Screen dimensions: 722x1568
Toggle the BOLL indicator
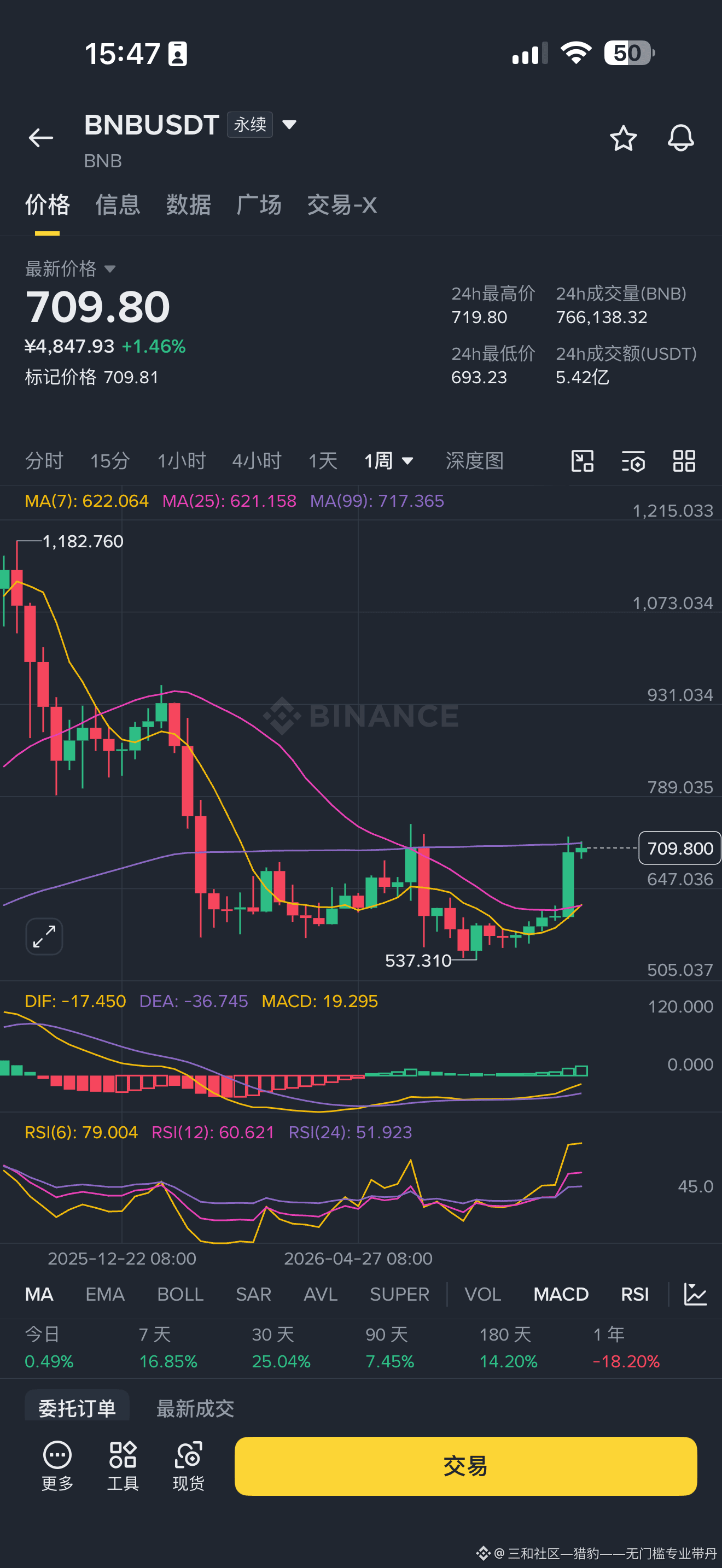(180, 1294)
